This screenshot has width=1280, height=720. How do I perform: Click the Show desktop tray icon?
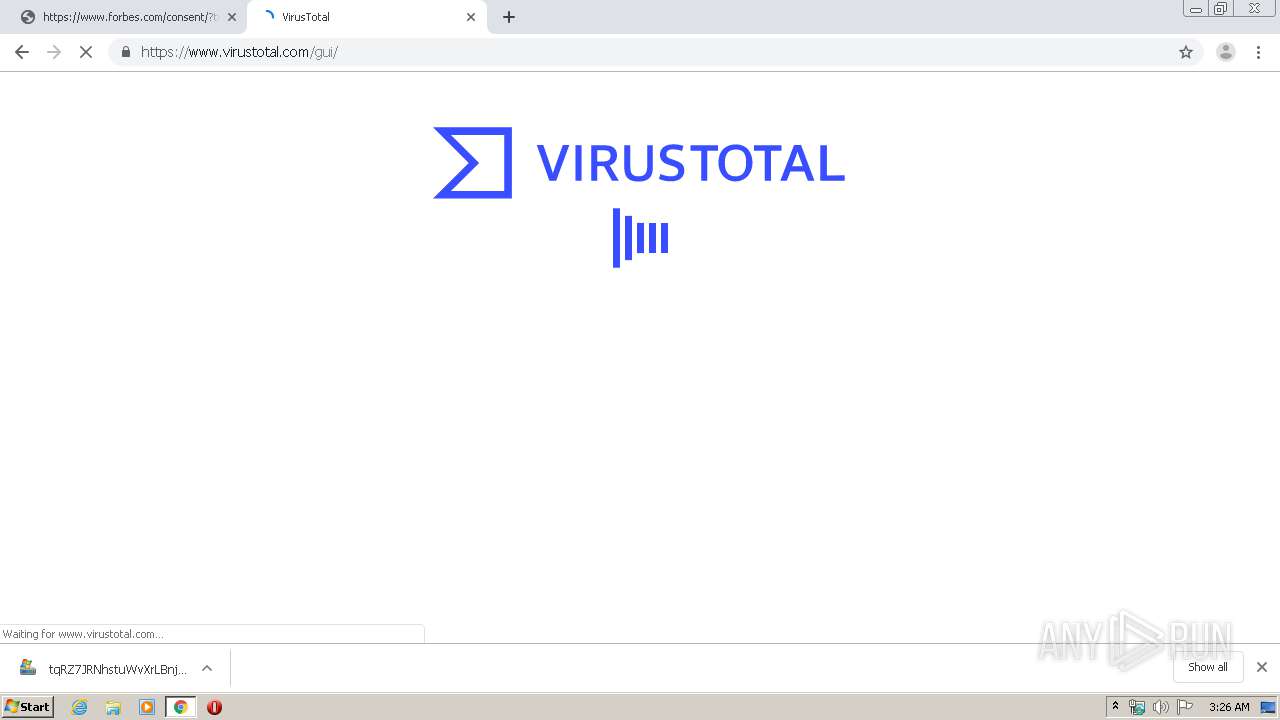pos(1268,707)
